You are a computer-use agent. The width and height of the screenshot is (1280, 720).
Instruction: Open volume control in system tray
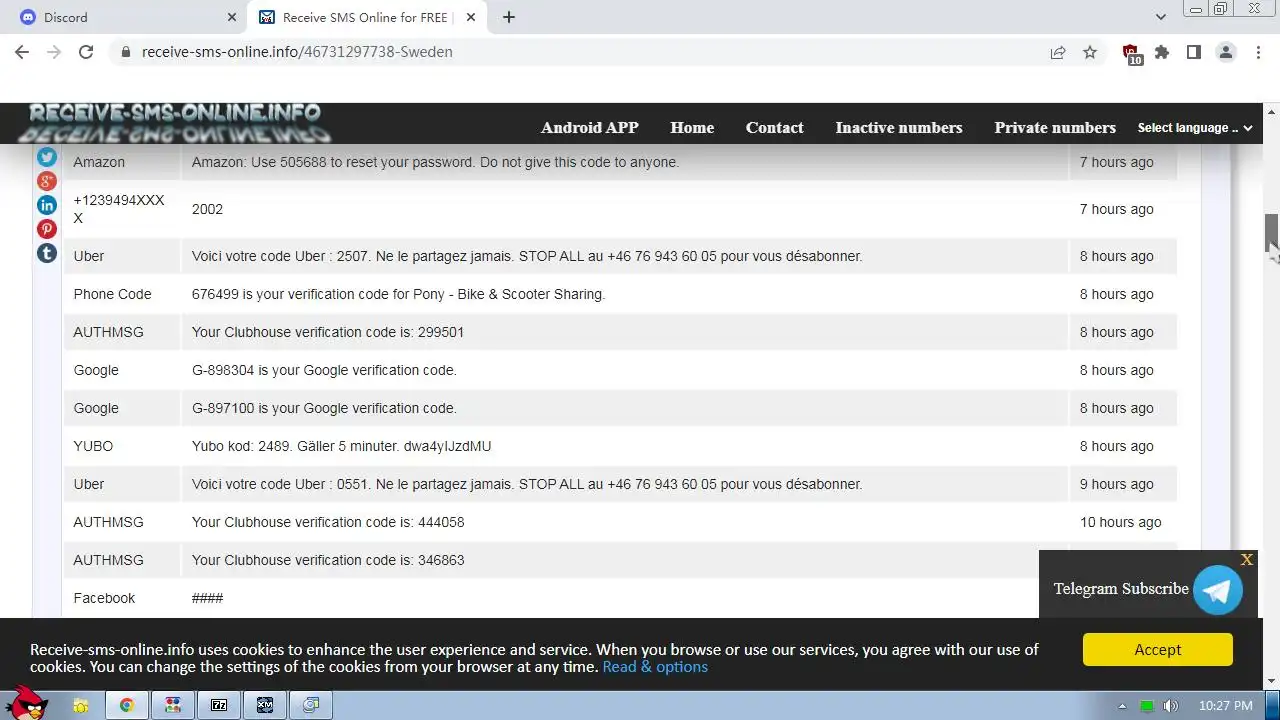tap(1171, 706)
